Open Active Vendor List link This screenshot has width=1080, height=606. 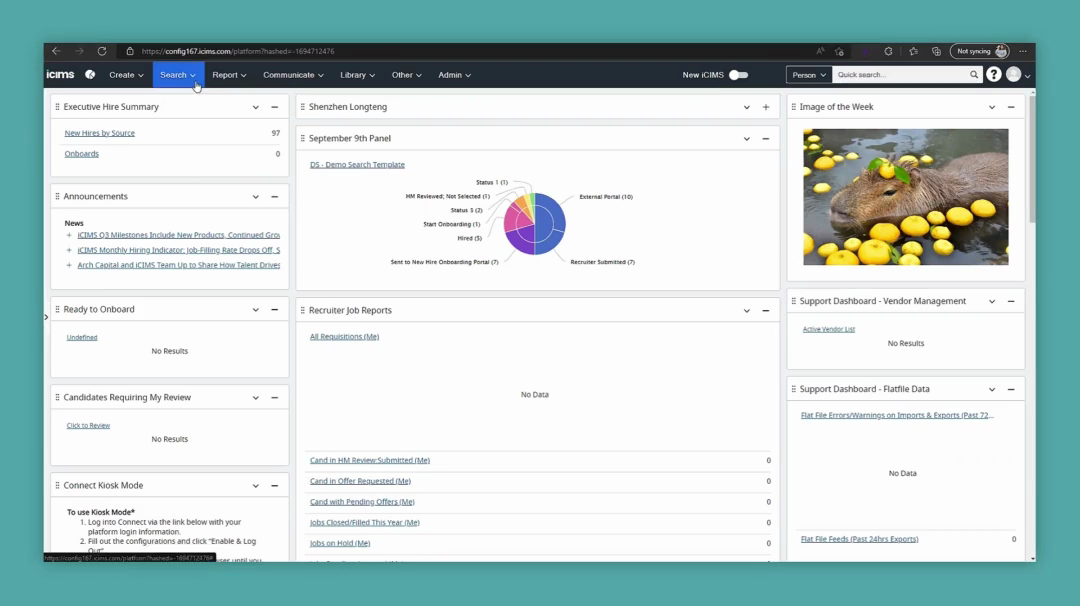[x=829, y=329]
